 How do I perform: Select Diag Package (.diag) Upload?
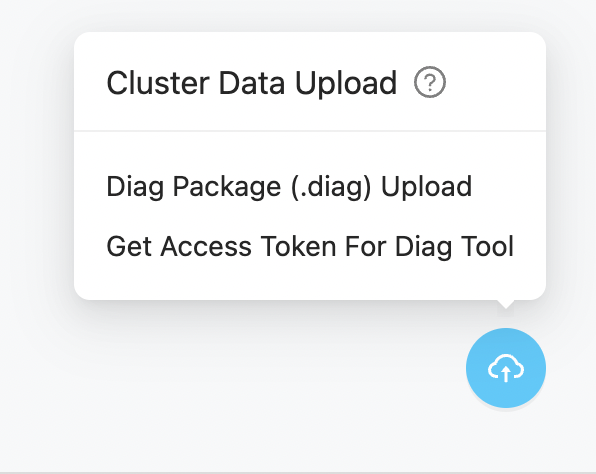(289, 186)
